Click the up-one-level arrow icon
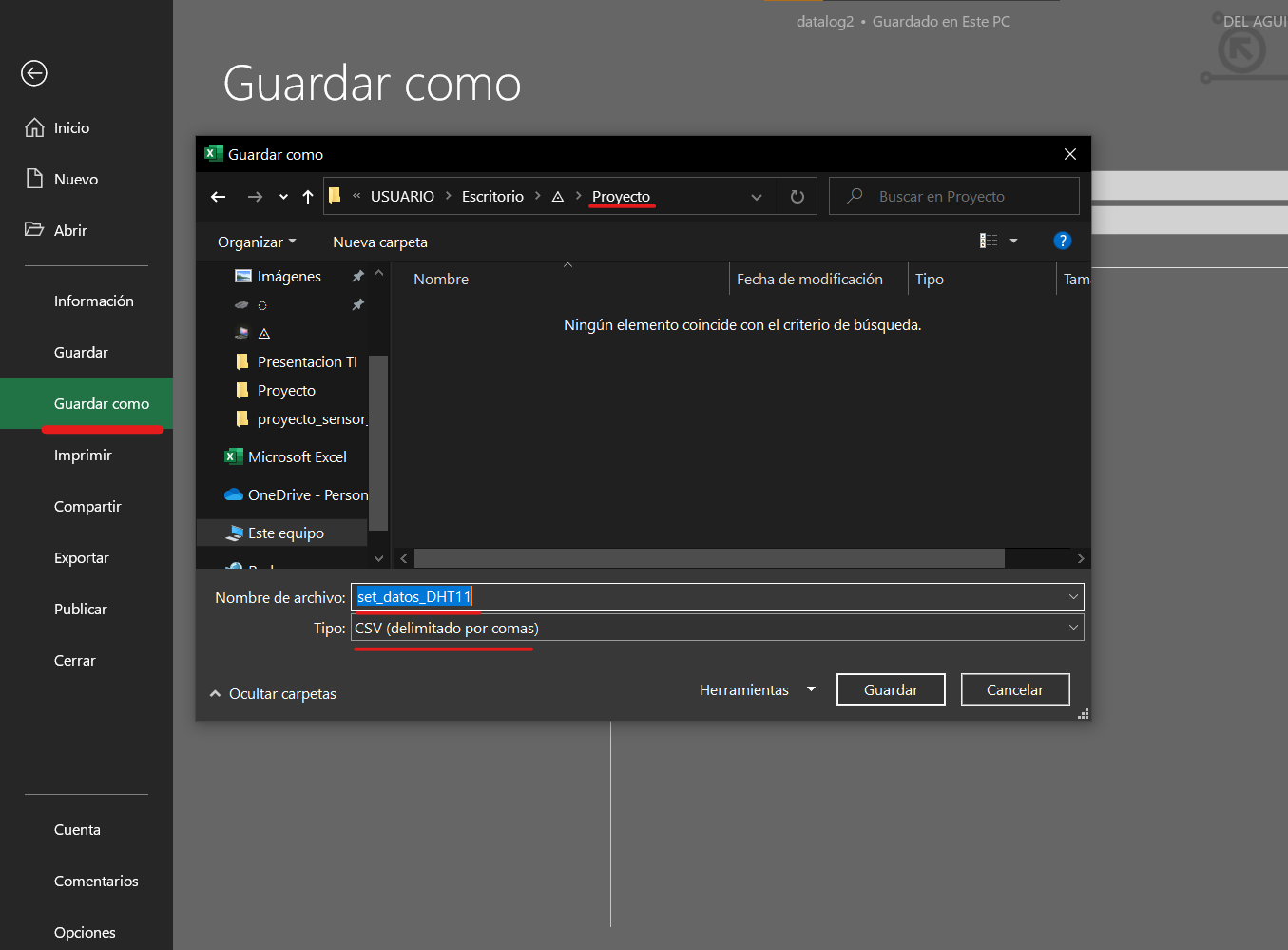This screenshot has height=950, width=1288. (307, 196)
